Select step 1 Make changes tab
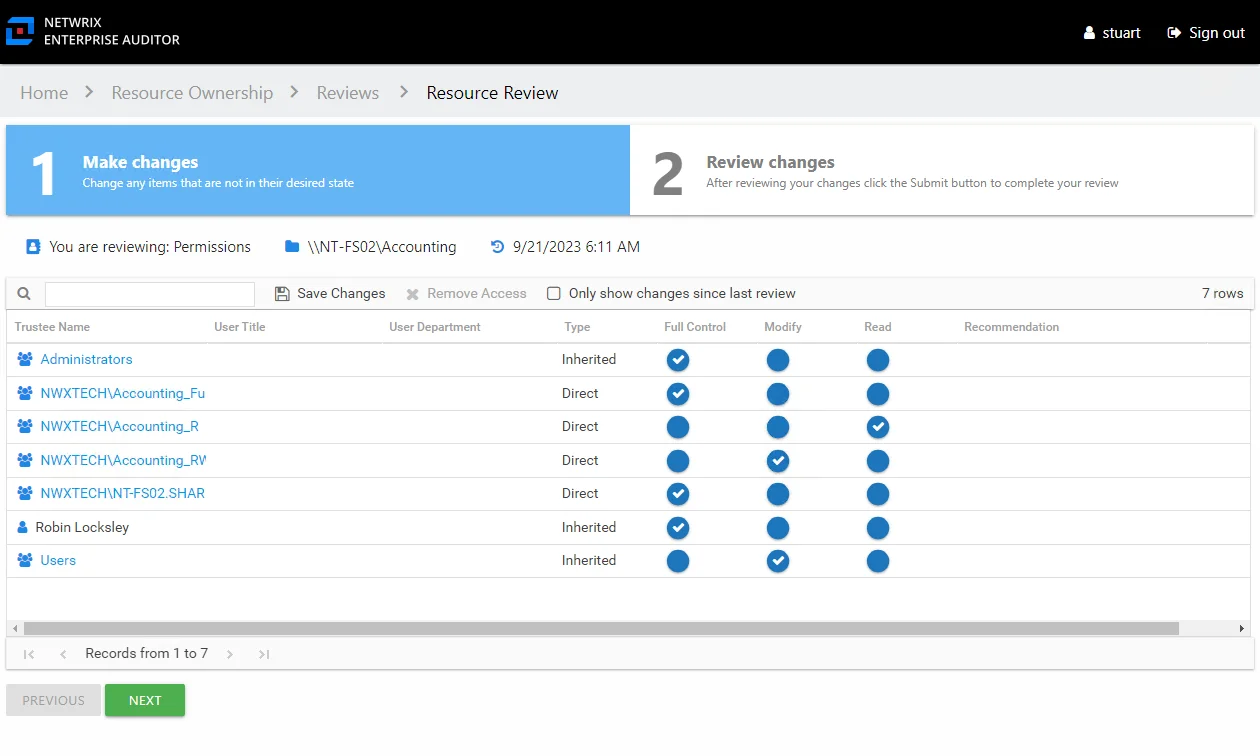Viewport: 1260px width, 756px height. (318, 170)
